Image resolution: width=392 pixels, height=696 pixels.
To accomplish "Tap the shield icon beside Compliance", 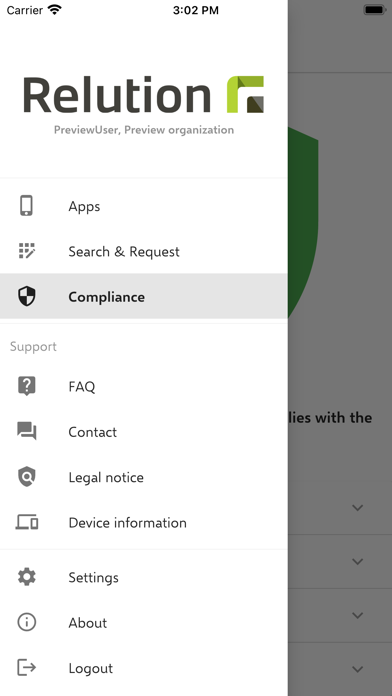I will coord(27,297).
